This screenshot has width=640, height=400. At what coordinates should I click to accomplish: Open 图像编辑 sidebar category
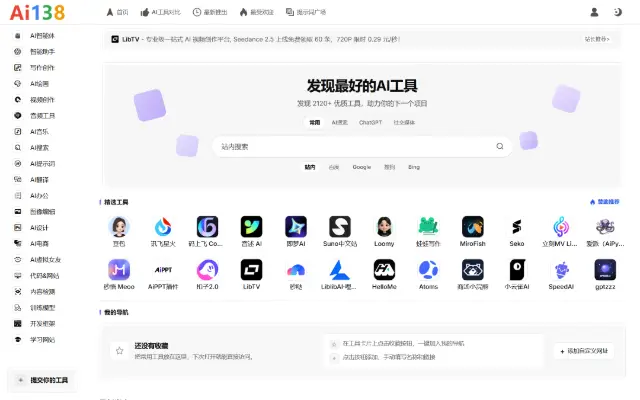click(x=42, y=212)
